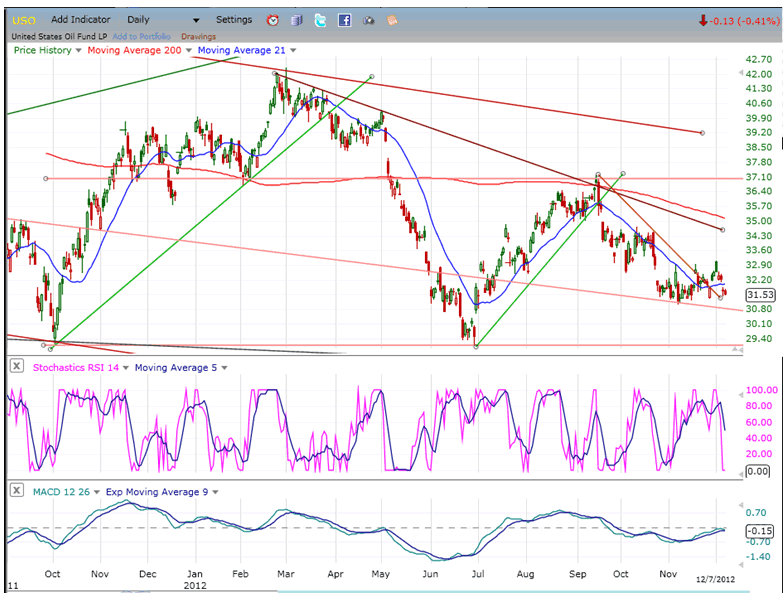The image size is (783, 600).
Task: Share chart via Twitter icon
Action: tap(320, 20)
